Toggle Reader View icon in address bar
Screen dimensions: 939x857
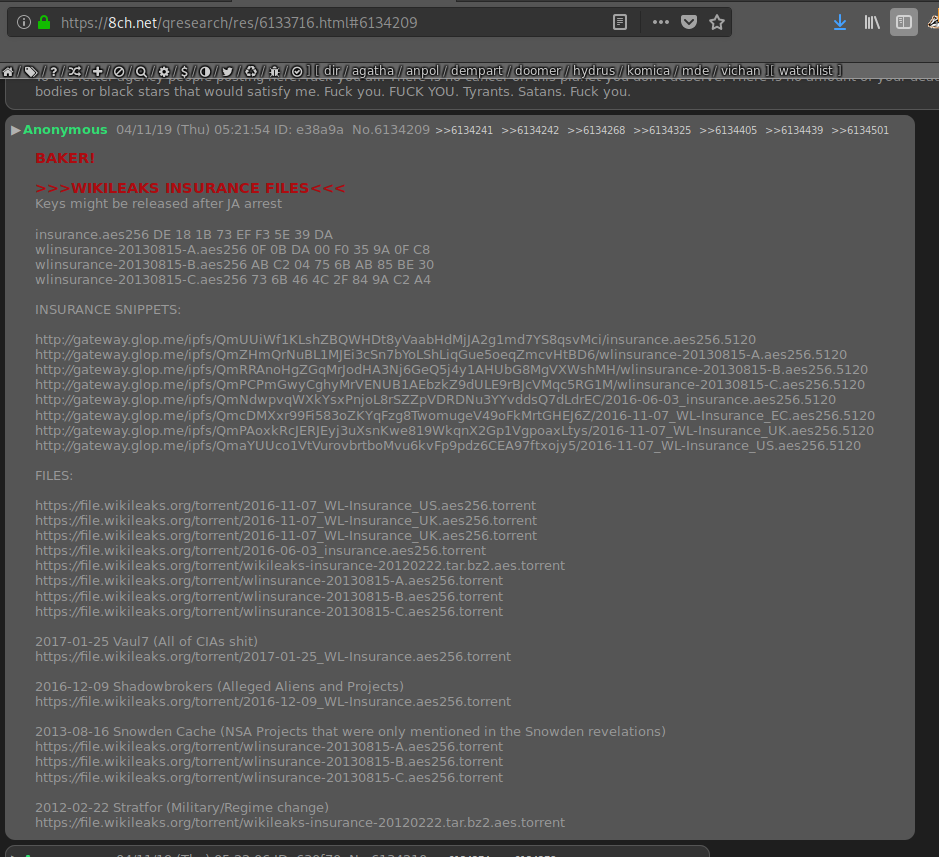click(620, 23)
